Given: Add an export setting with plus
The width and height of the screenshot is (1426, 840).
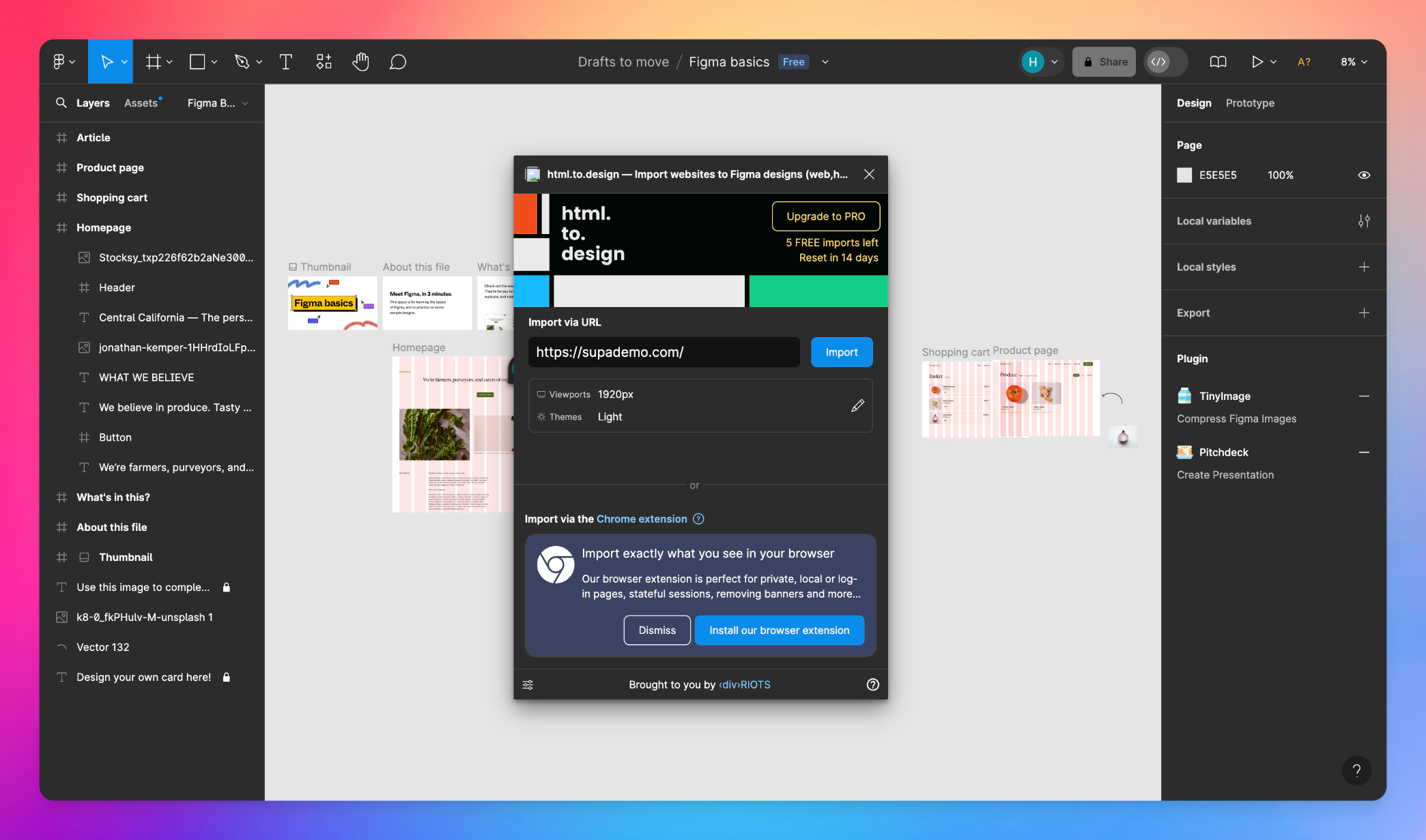Looking at the screenshot, I should [1364, 313].
